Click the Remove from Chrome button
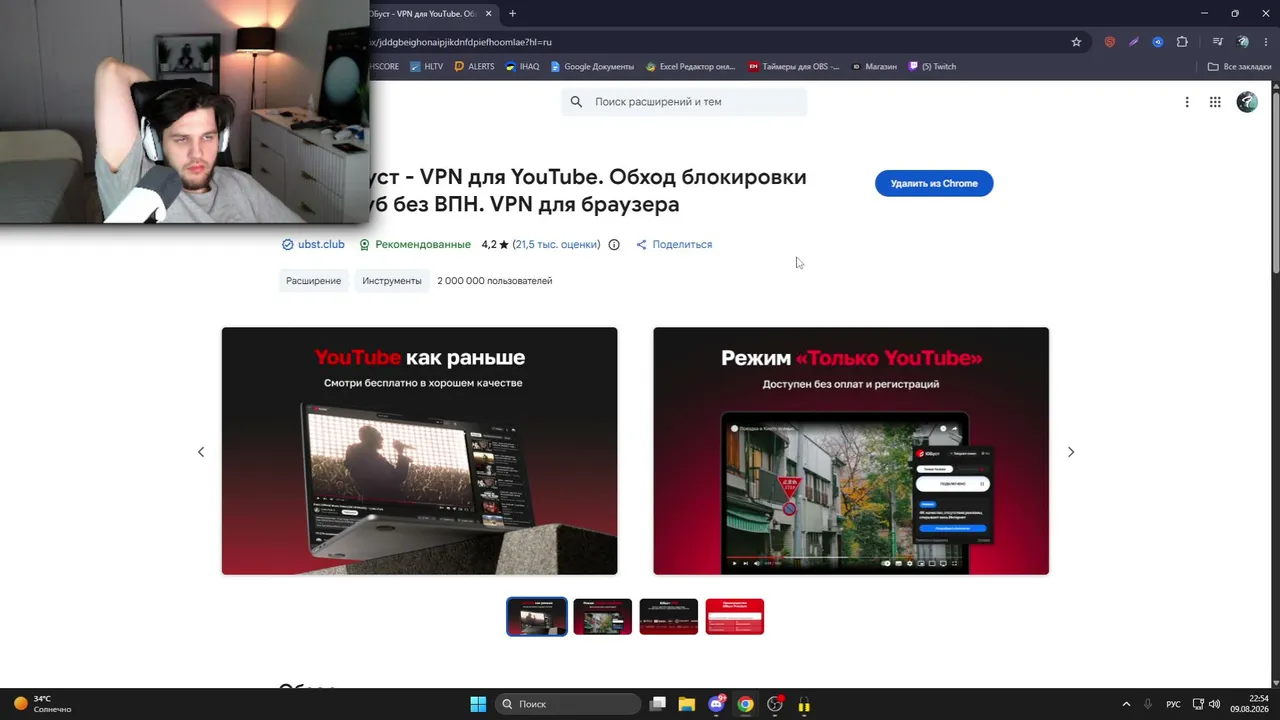Screen dimensions: 1280x720 click(934, 183)
